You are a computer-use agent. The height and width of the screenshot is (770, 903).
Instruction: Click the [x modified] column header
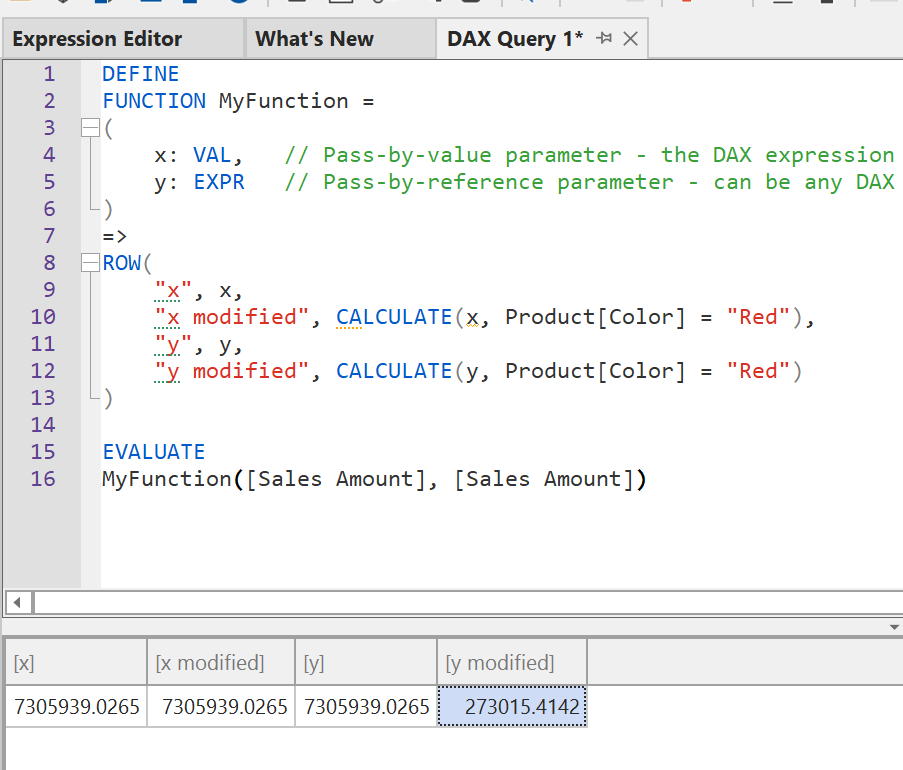[x=220, y=662]
